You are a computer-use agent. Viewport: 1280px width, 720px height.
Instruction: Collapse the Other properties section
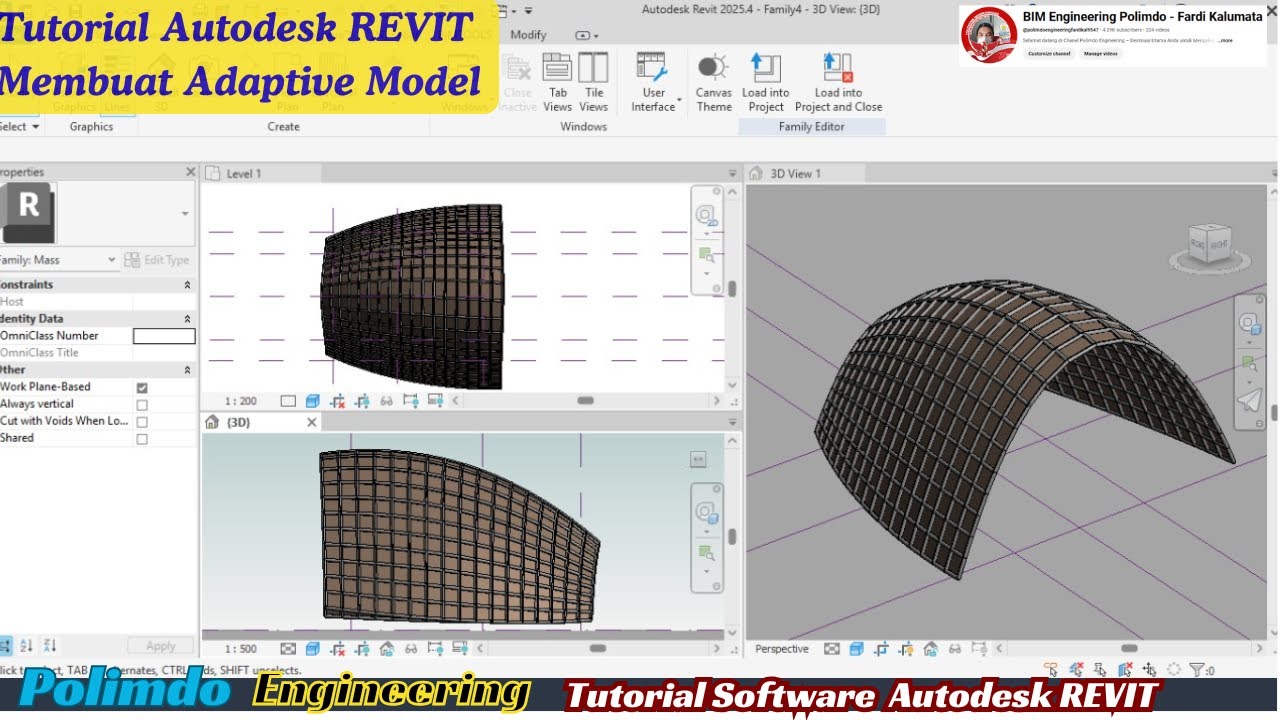point(187,370)
